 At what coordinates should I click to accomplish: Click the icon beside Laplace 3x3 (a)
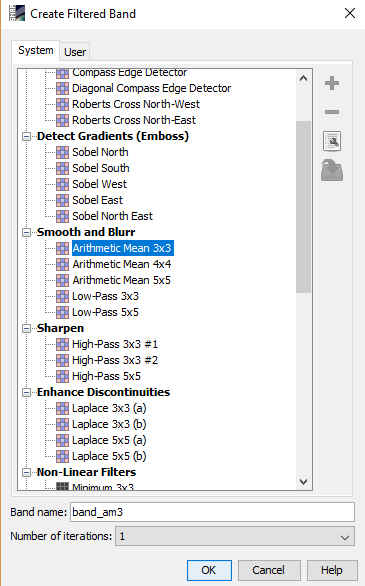click(x=62, y=408)
